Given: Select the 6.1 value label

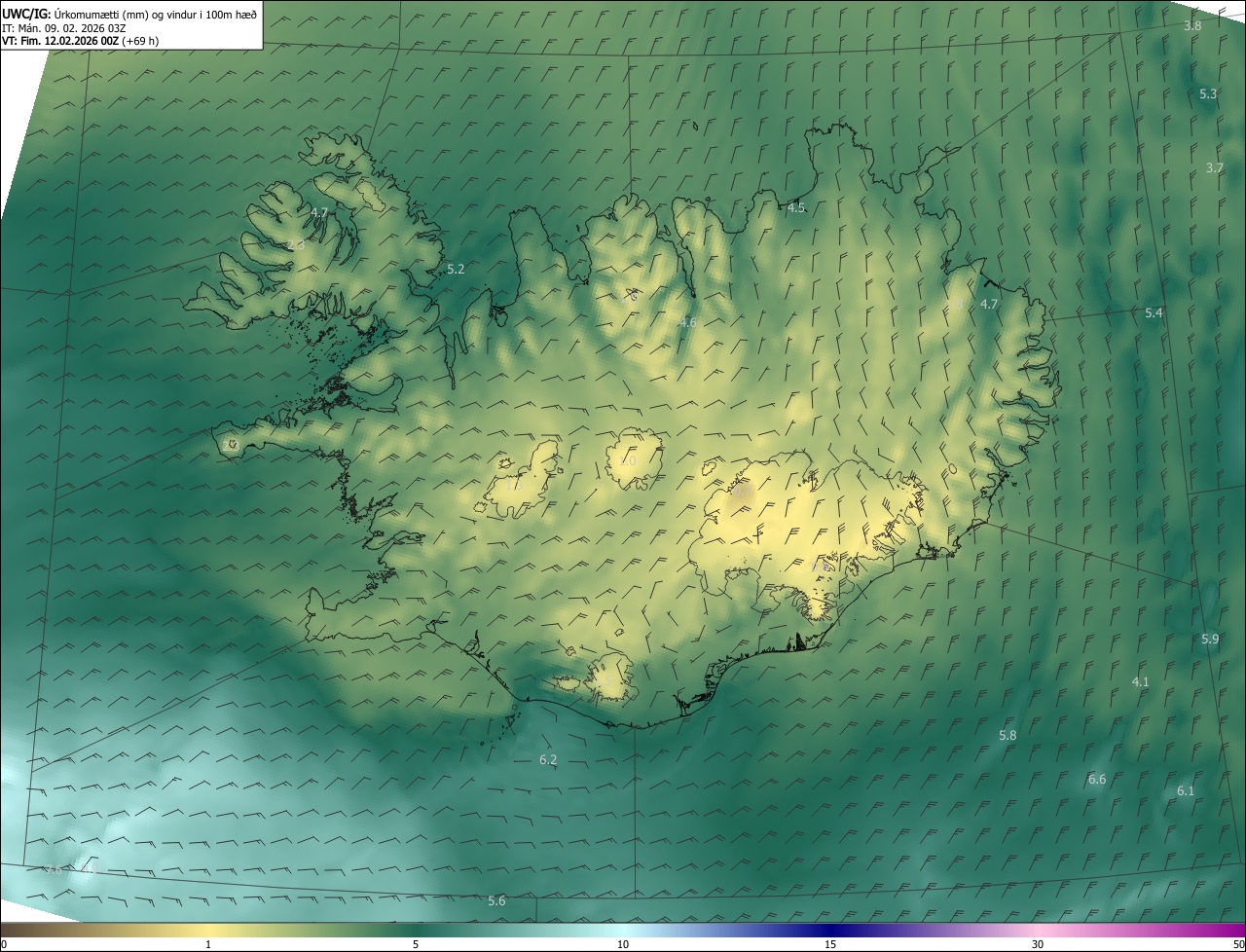Looking at the screenshot, I should tap(1186, 790).
